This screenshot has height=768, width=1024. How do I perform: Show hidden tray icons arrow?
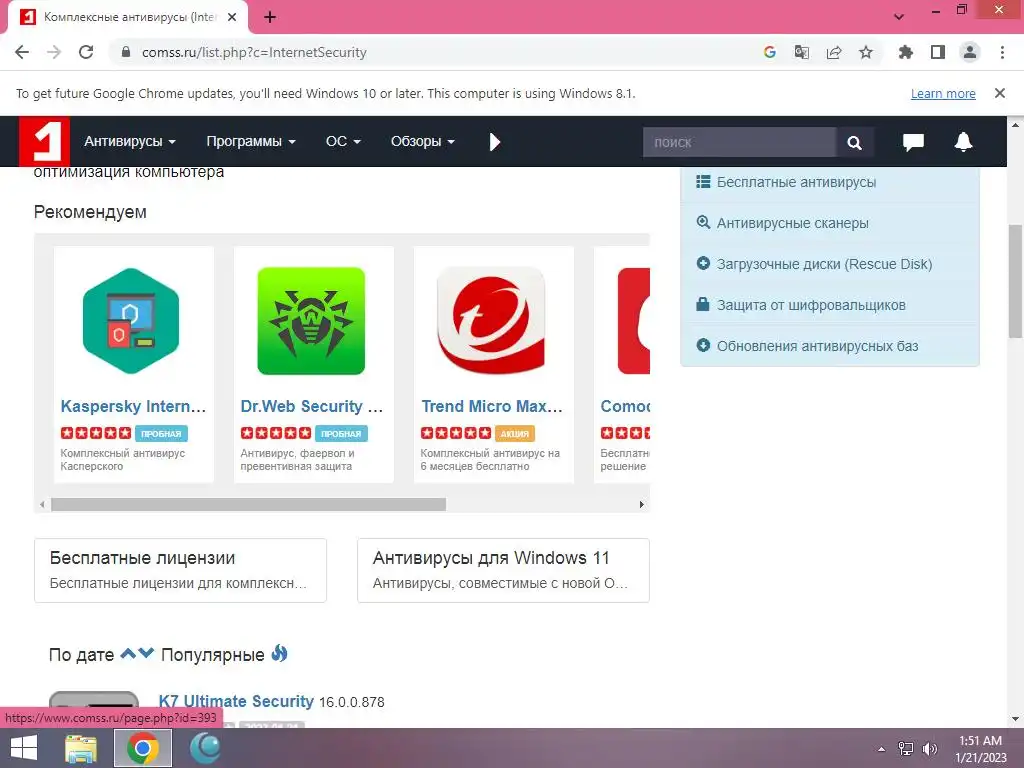click(882, 749)
